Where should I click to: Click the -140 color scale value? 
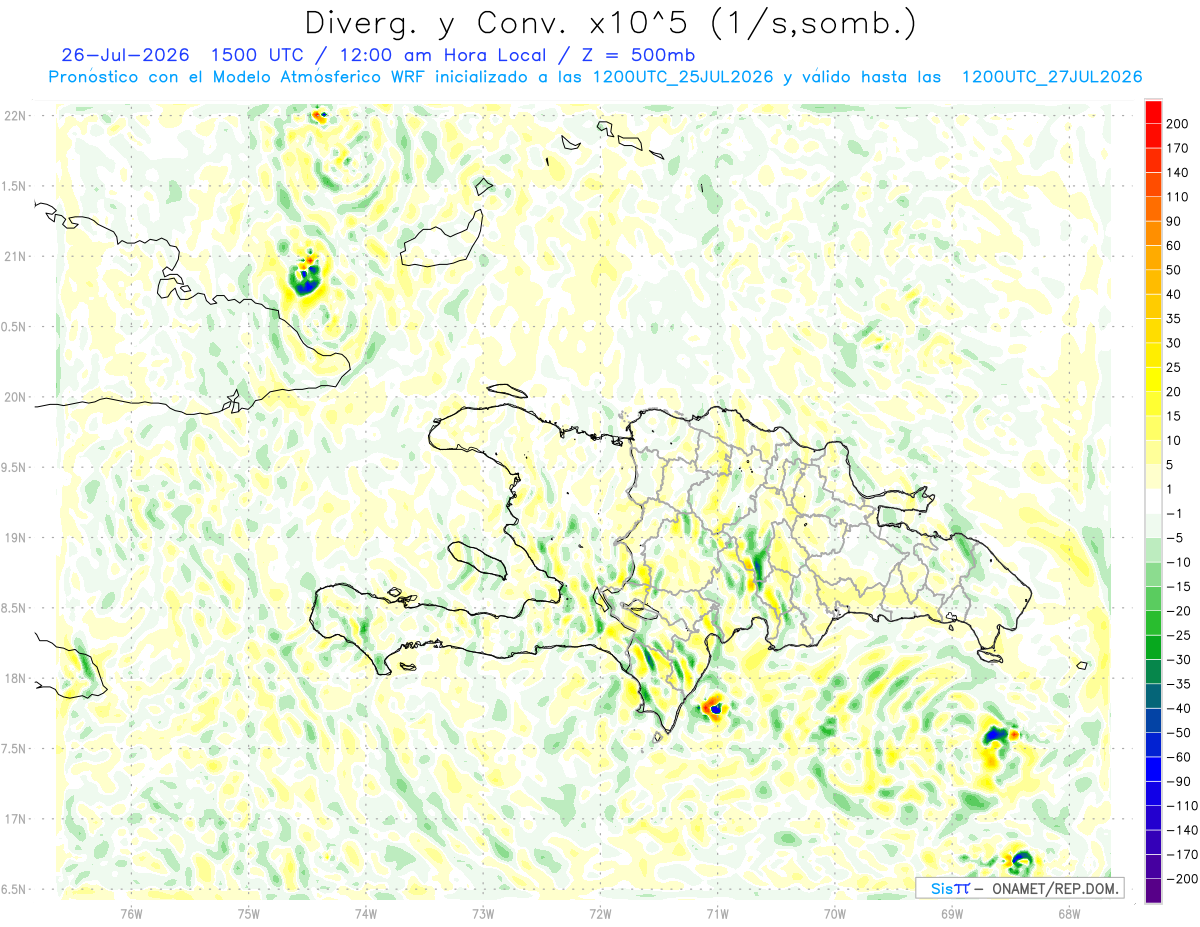[x=1180, y=831]
